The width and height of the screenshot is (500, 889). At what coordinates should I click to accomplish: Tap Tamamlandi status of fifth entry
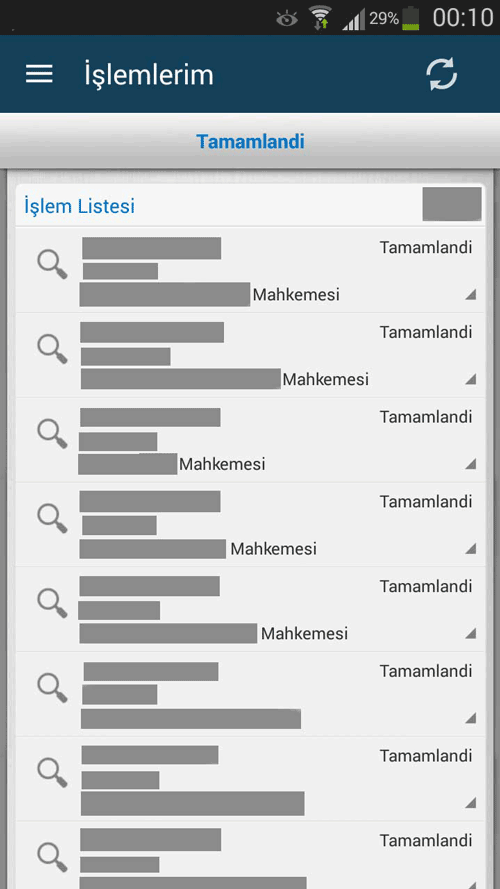426,586
